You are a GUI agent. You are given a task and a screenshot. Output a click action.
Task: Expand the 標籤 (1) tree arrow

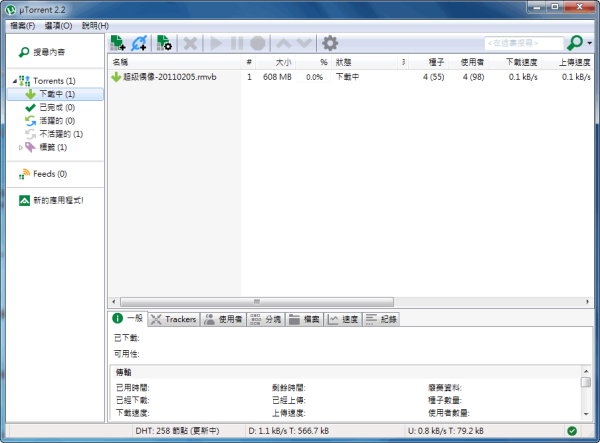(x=21, y=147)
